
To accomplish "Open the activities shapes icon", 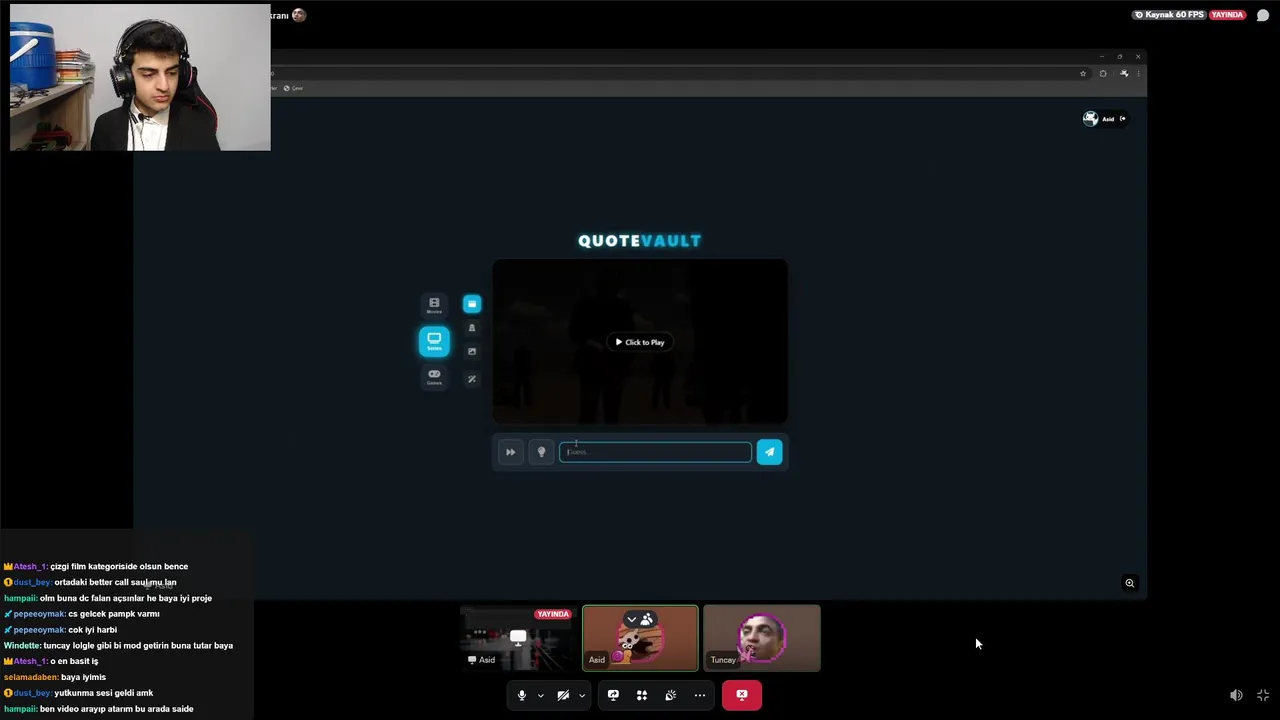I will click(642, 695).
